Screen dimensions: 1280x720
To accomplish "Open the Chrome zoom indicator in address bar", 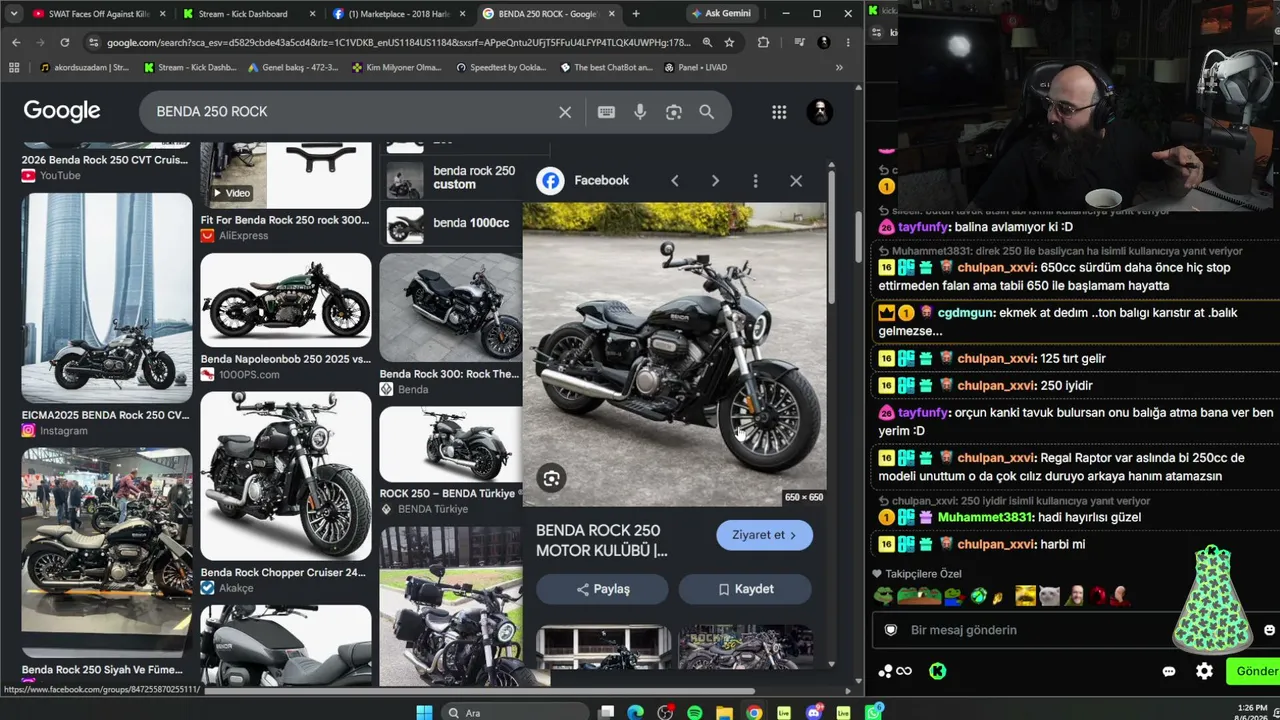I will pyautogui.click(x=707, y=43).
